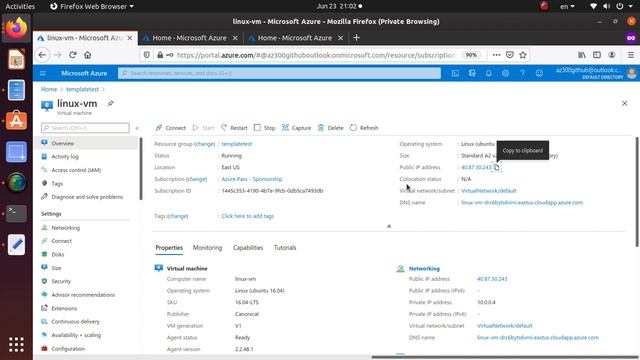The width and height of the screenshot is (640, 360).
Task: Delete the virtual machine
Action: [x=331, y=128]
